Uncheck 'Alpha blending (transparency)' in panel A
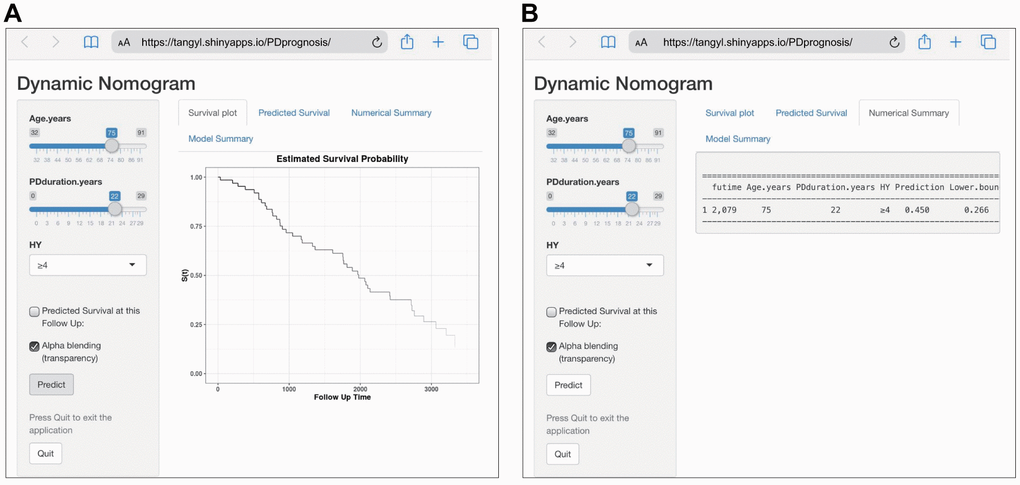 pos(35,346)
